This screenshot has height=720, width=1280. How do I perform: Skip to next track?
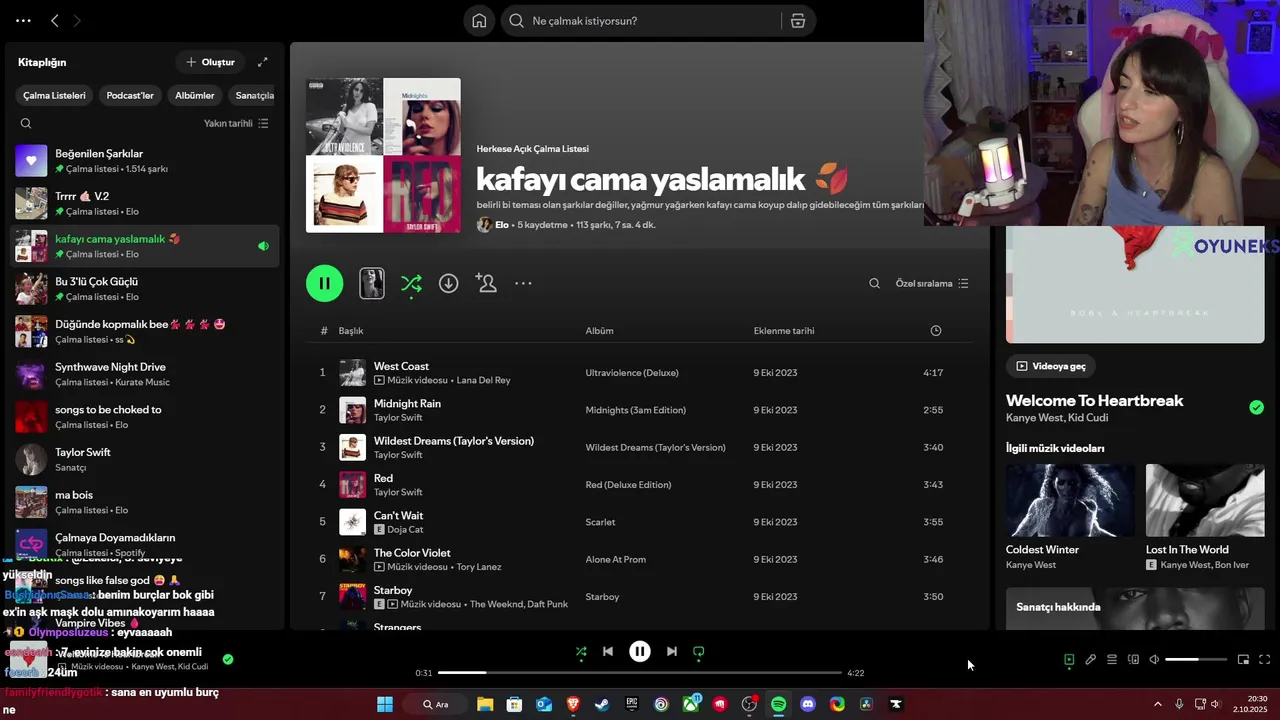[672, 651]
